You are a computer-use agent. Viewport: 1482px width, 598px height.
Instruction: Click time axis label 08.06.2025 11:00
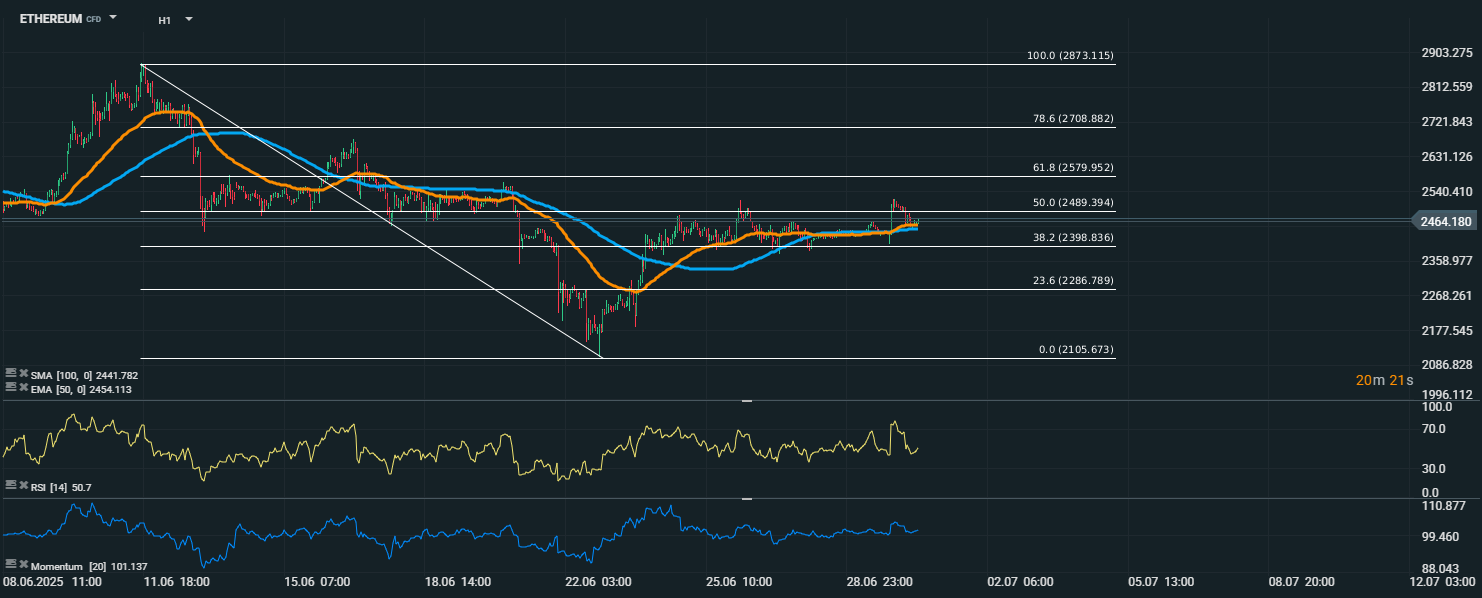point(53,581)
